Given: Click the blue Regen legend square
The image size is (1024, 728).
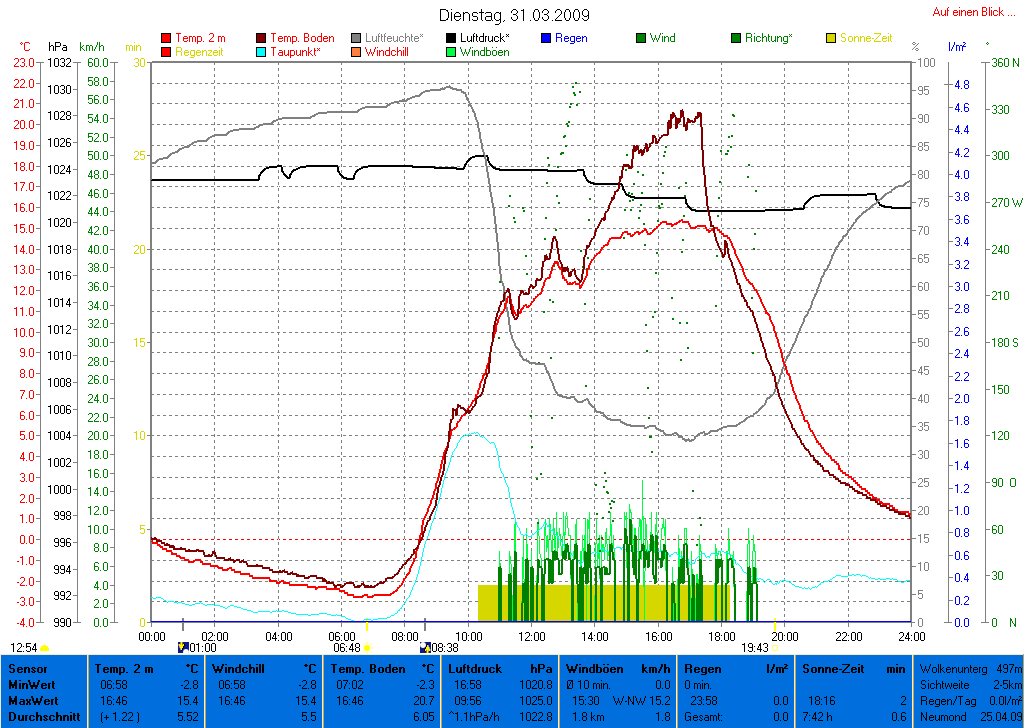Looking at the screenshot, I should tap(546, 38).
